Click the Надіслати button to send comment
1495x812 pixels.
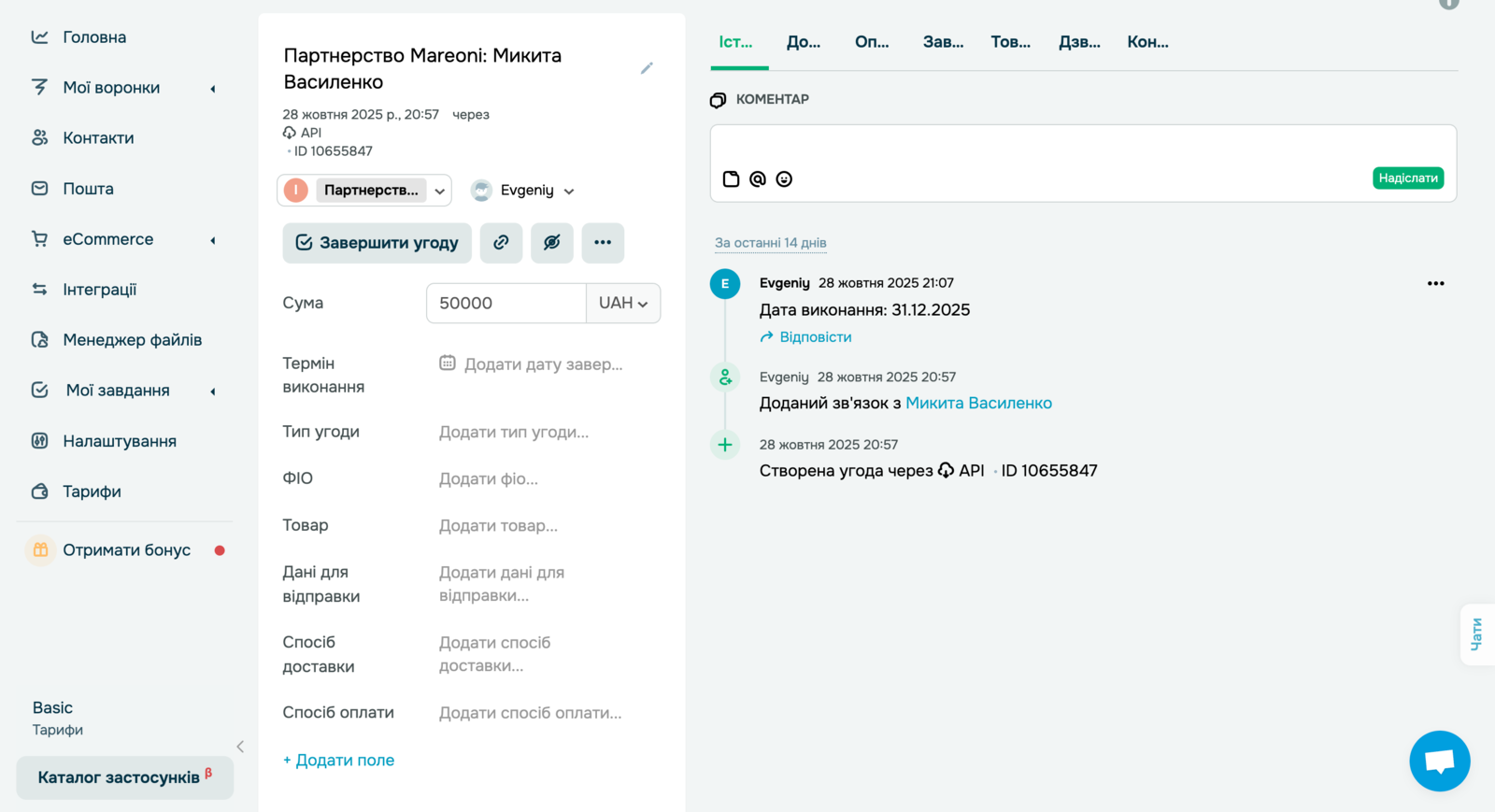point(1407,178)
